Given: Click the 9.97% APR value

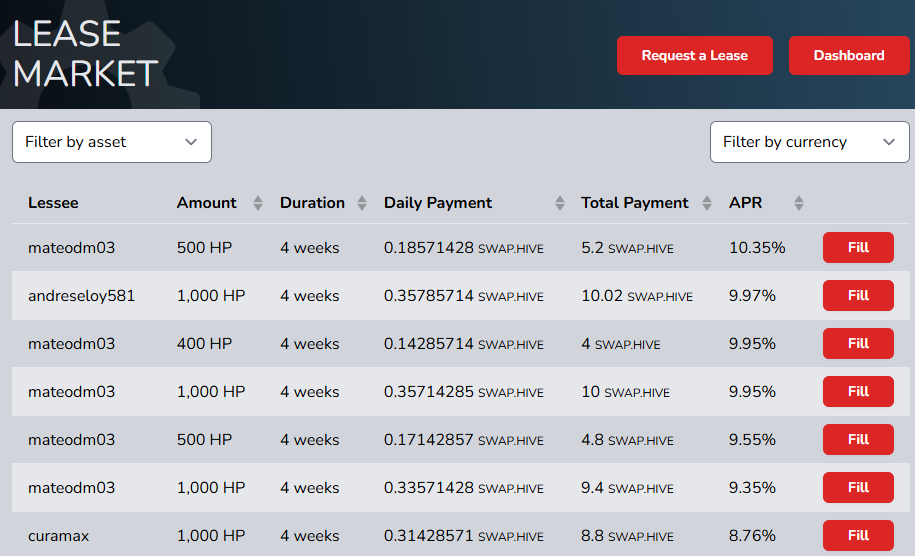Looking at the screenshot, I should tap(752, 296).
